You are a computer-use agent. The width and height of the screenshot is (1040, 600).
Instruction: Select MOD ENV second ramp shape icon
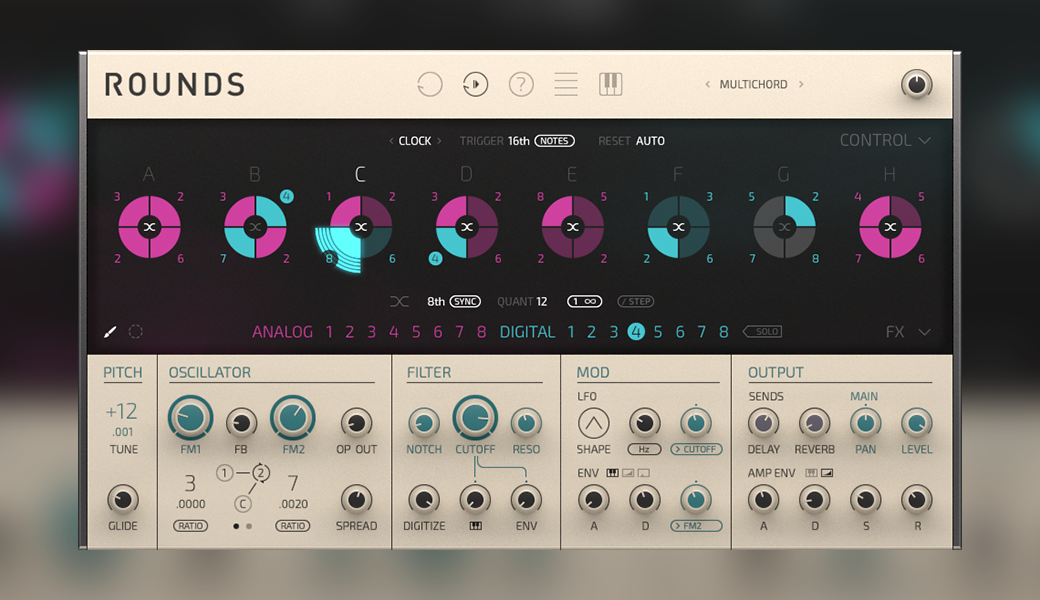(x=627, y=473)
